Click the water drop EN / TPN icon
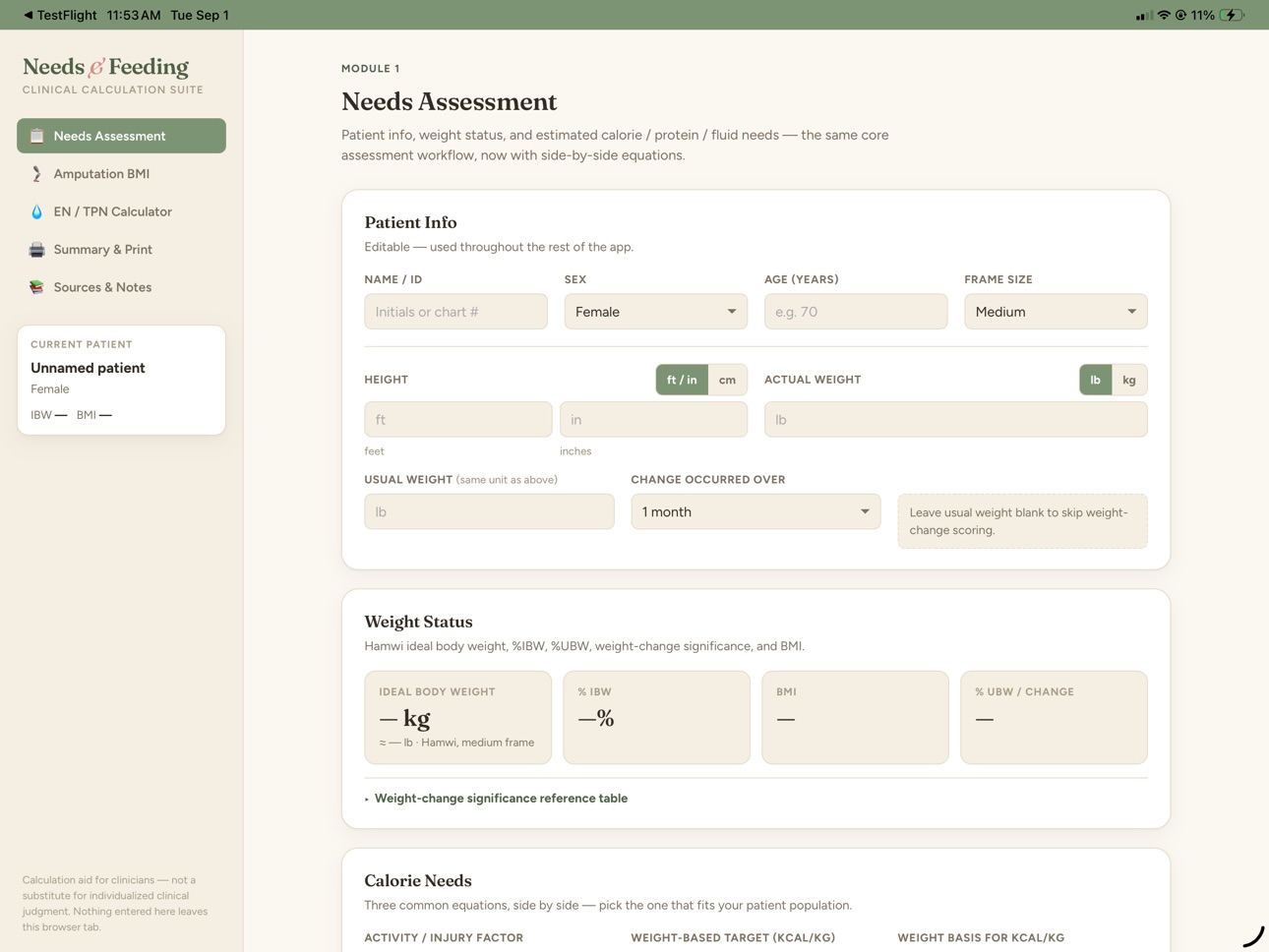This screenshot has height=952, width=1269. coord(36,211)
